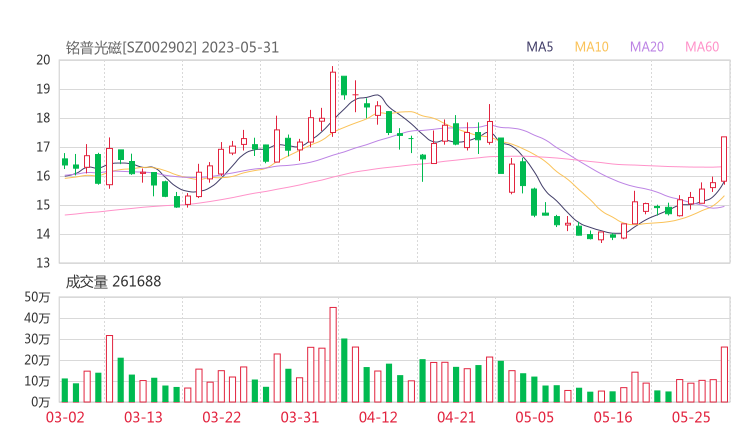Click the MA5 legend label
Viewport: 740px width, 440px height.
click(x=539, y=47)
